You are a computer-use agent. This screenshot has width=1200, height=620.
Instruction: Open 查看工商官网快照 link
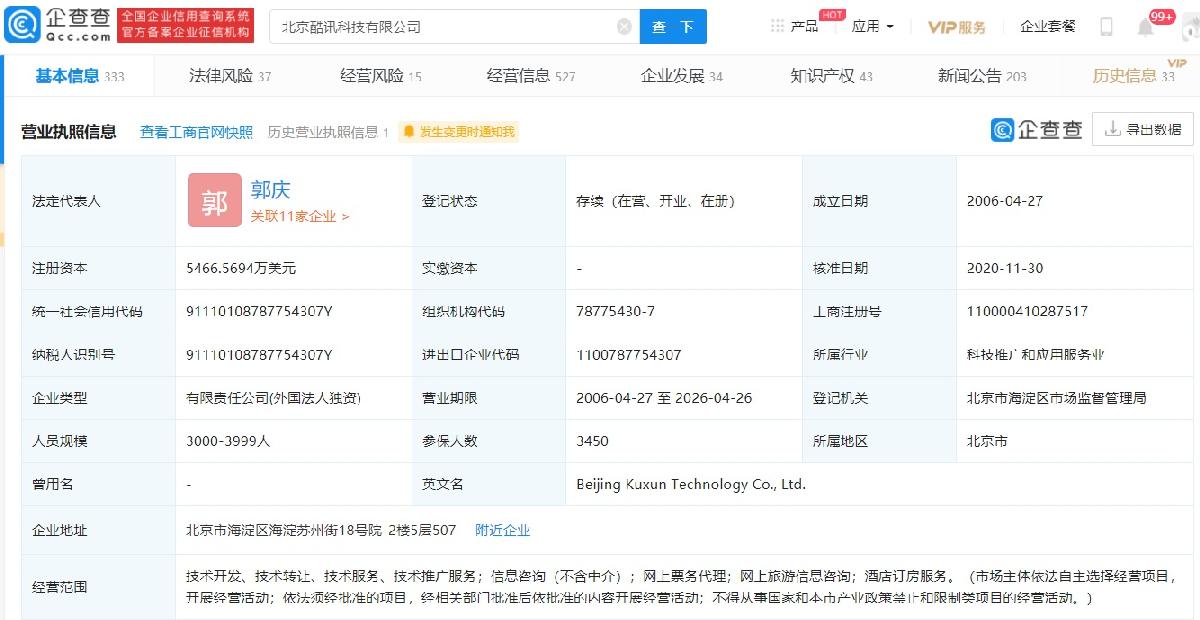pyautogui.click(x=196, y=132)
